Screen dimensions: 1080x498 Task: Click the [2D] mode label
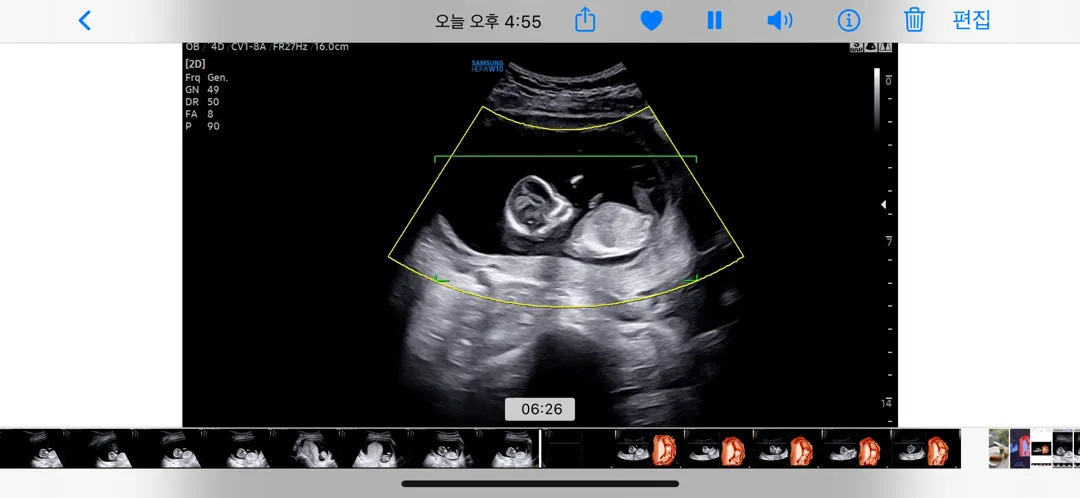pyautogui.click(x=195, y=64)
